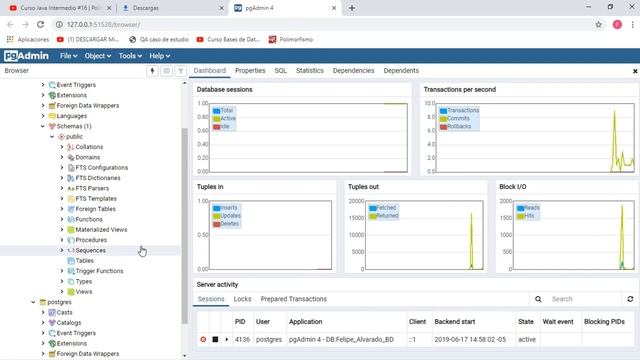Select the Tables tree node
This screenshot has height=360, width=640.
pyautogui.click(x=84, y=261)
